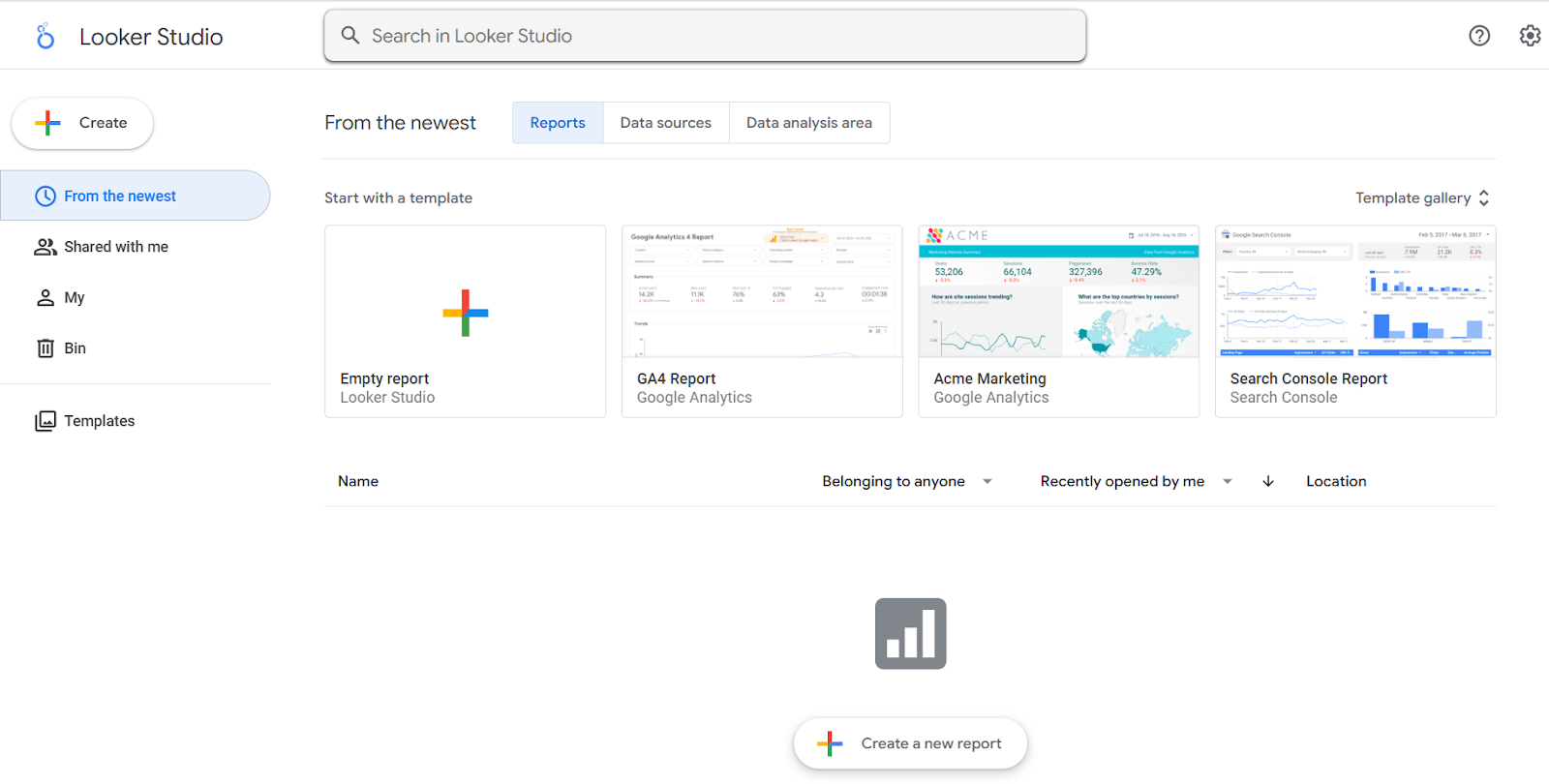Click the bar chart placeholder icon

pyautogui.click(x=911, y=633)
